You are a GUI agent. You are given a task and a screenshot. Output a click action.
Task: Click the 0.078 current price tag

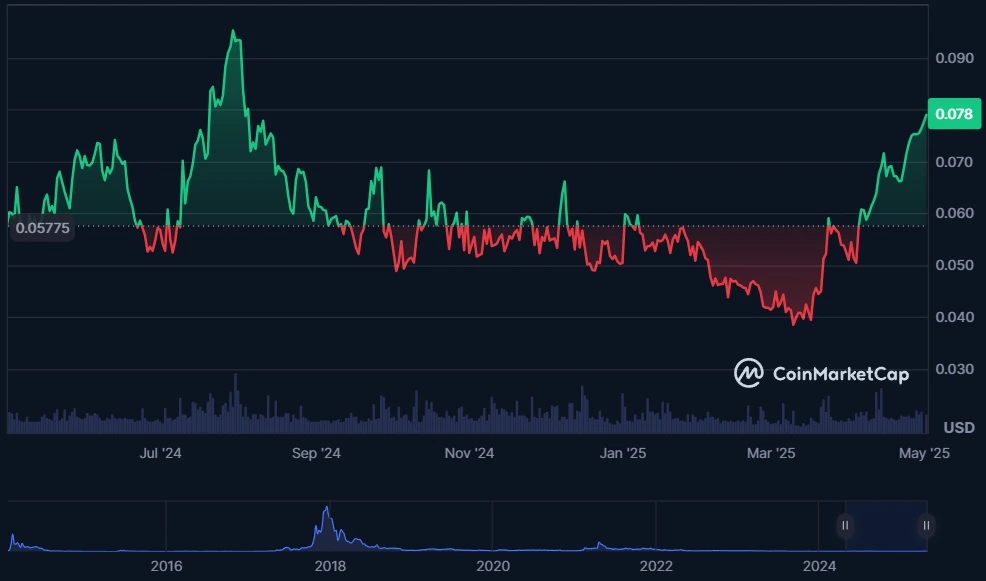pyautogui.click(x=954, y=114)
